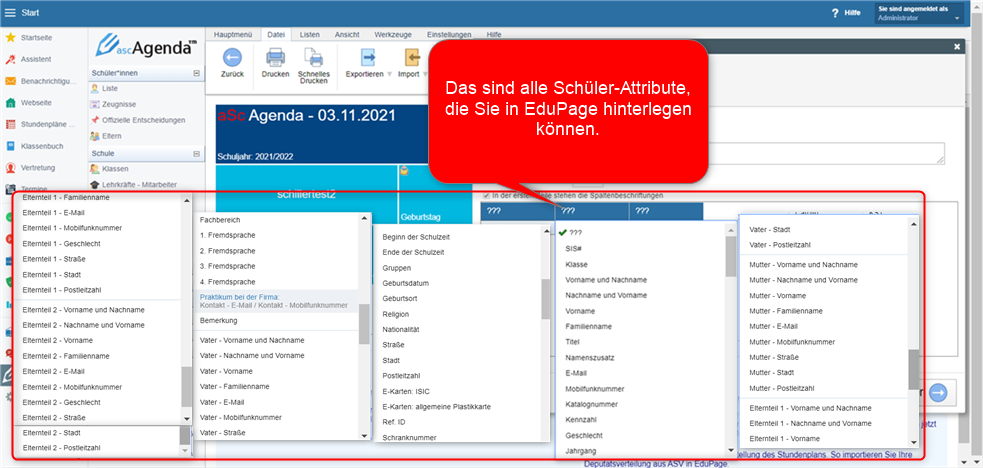Viewport: 983px width, 468px height.
Task: Toggle first-row column labels checkbox
Action: 486,195
